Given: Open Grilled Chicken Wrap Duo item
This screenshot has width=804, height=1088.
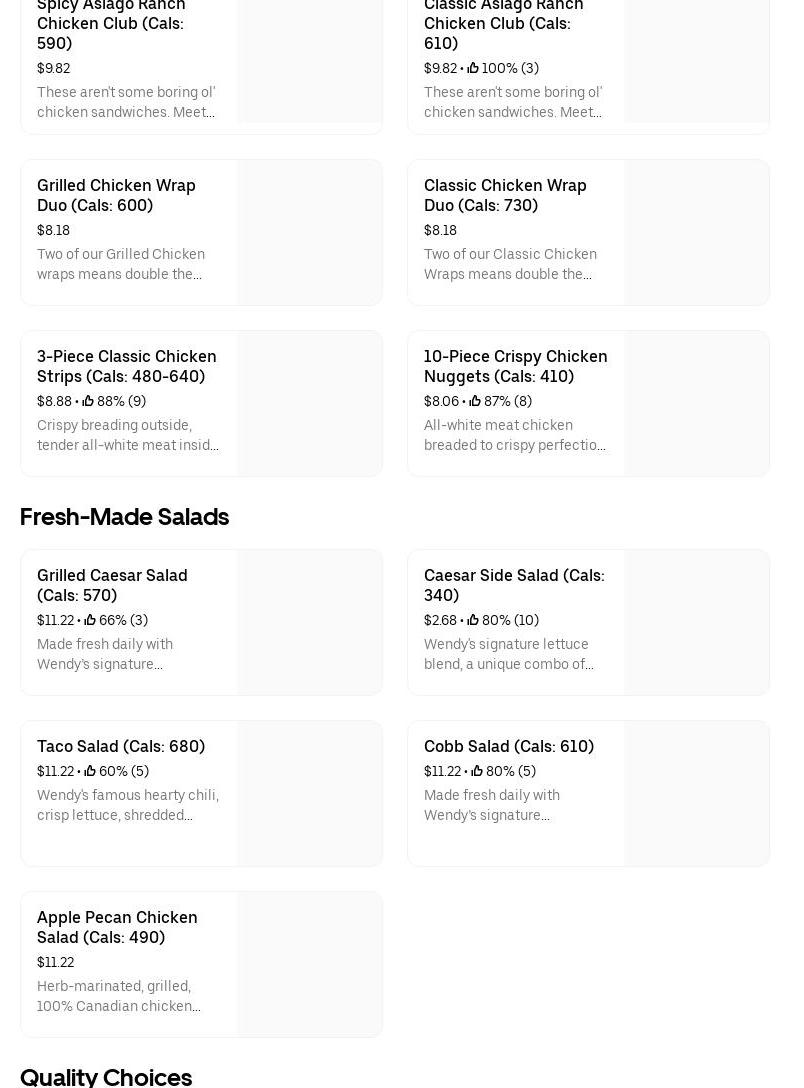Looking at the screenshot, I should point(116,195).
